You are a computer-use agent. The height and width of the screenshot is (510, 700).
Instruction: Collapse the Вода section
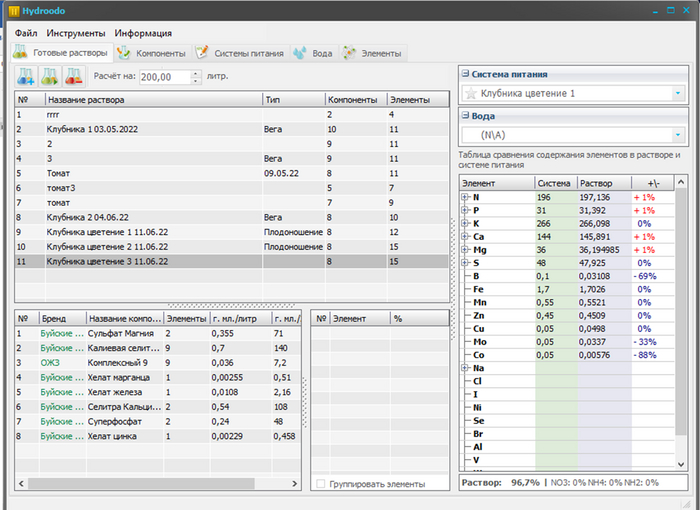463,115
